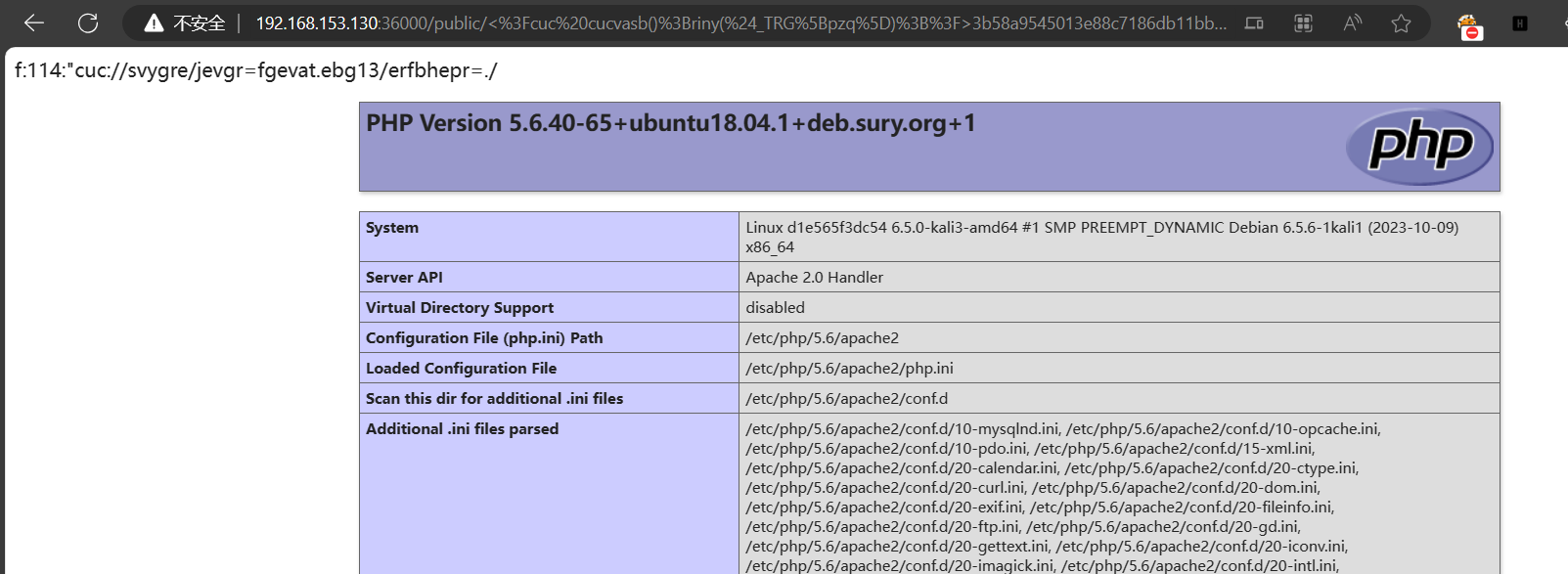Image resolution: width=1568 pixels, height=574 pixels.
Task: Click the Apache 2.0 Handler value
Action: coord(814,278)
